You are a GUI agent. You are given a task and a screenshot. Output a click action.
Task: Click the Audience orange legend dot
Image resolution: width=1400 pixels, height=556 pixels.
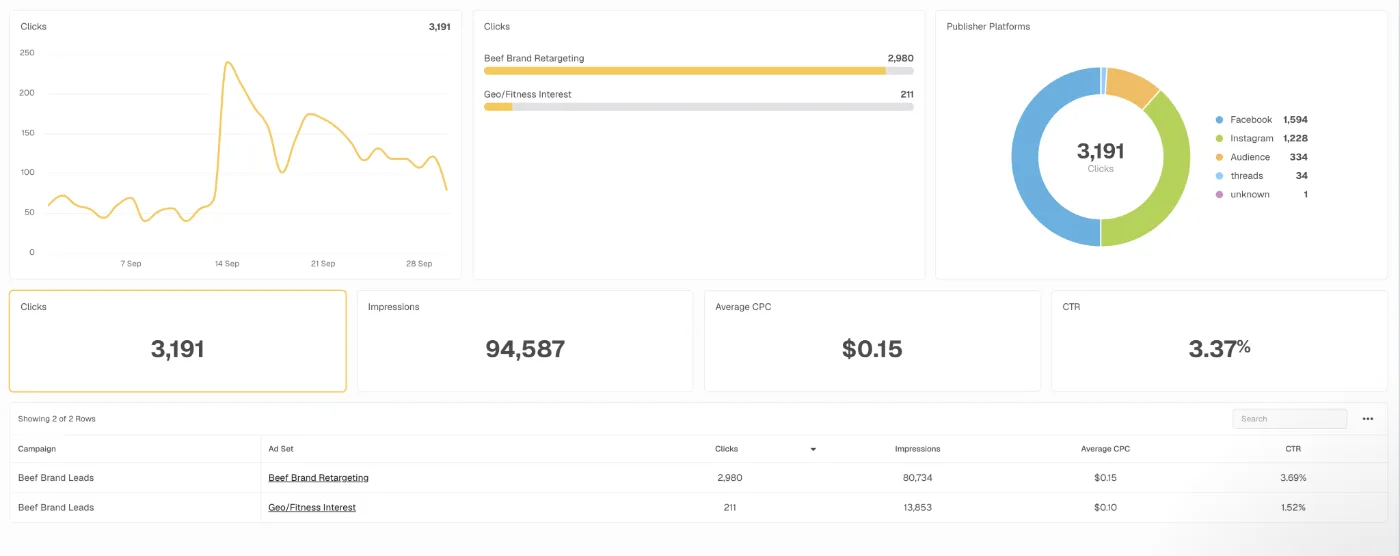(1219, 157)
